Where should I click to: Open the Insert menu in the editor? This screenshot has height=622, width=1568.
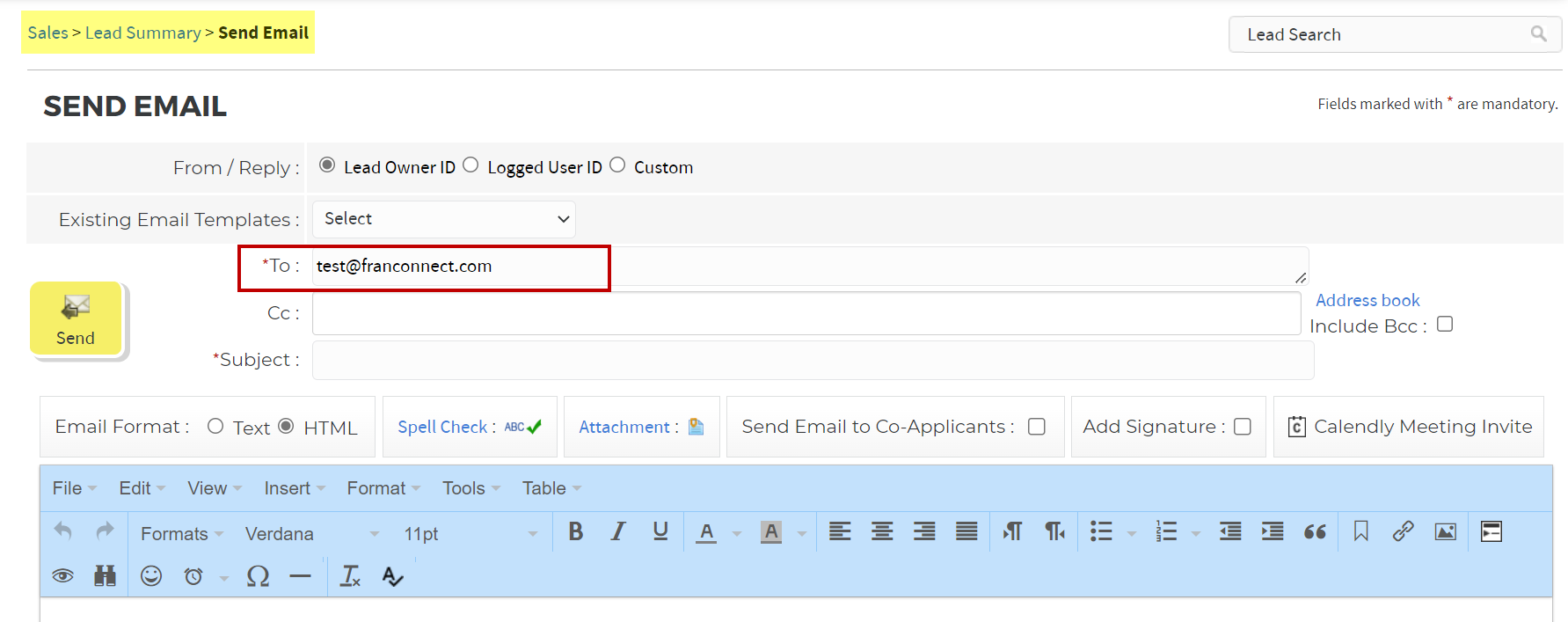295,488
